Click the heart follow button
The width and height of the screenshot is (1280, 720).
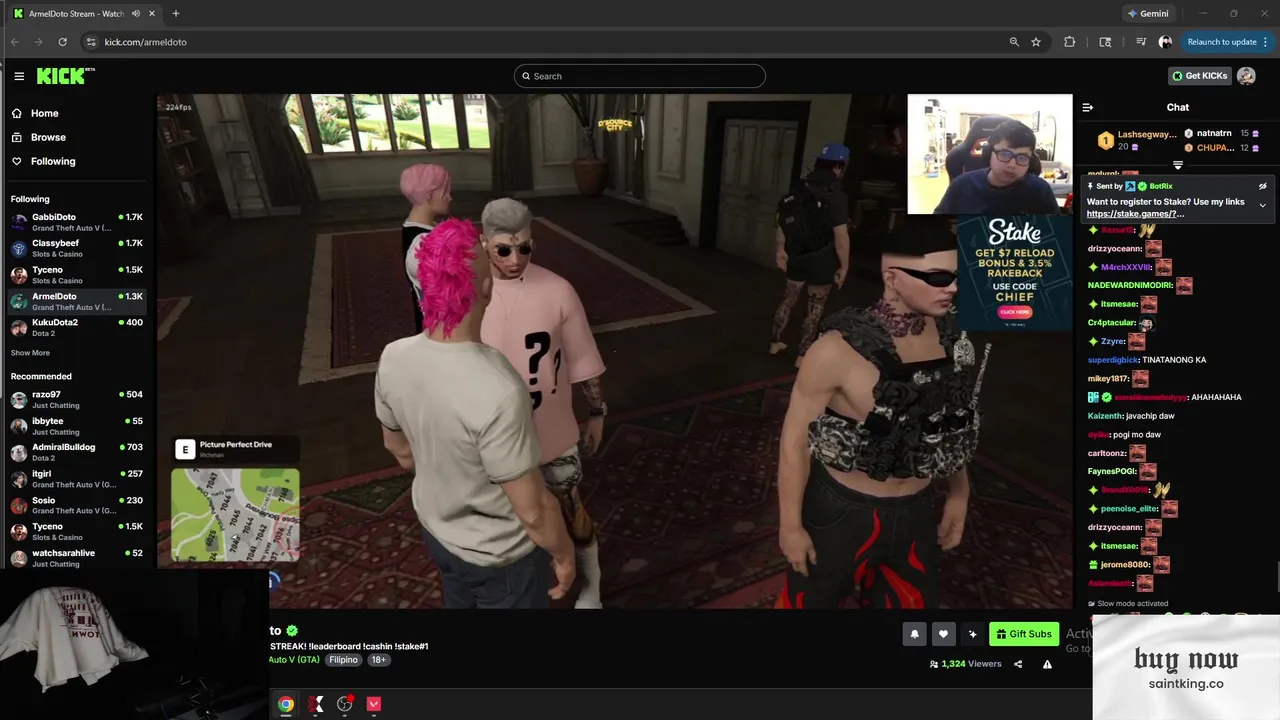click(x=943, y=633)
